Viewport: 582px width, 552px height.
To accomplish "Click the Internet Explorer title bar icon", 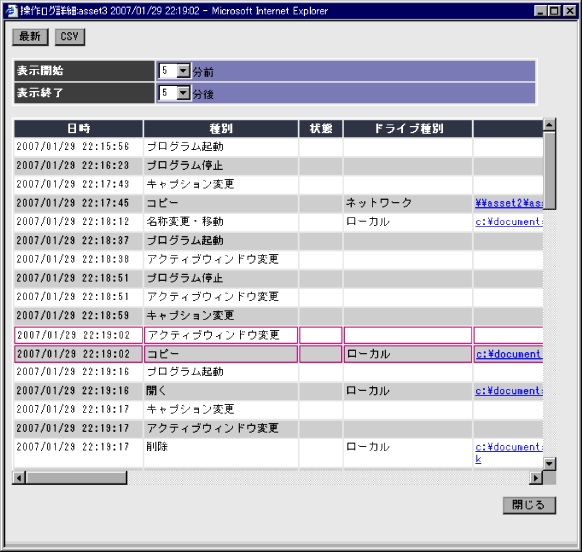I will click(x=12, y=11).
